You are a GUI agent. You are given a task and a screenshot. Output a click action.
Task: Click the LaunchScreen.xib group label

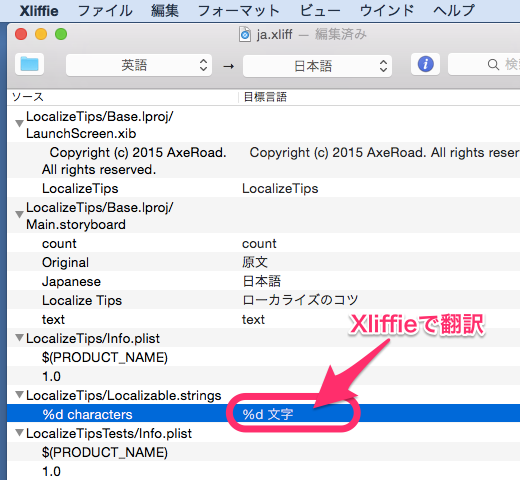(100, 125)
